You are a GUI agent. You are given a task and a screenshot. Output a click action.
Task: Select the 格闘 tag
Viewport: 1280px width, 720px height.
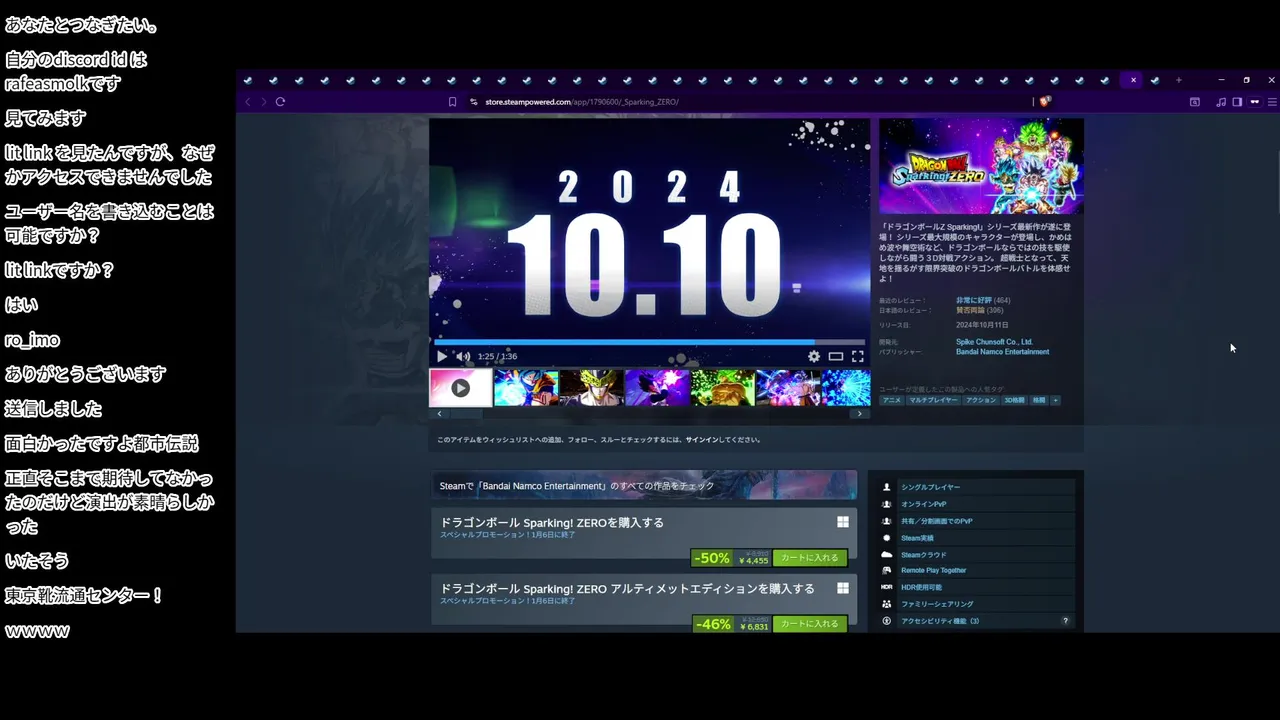1039,400
